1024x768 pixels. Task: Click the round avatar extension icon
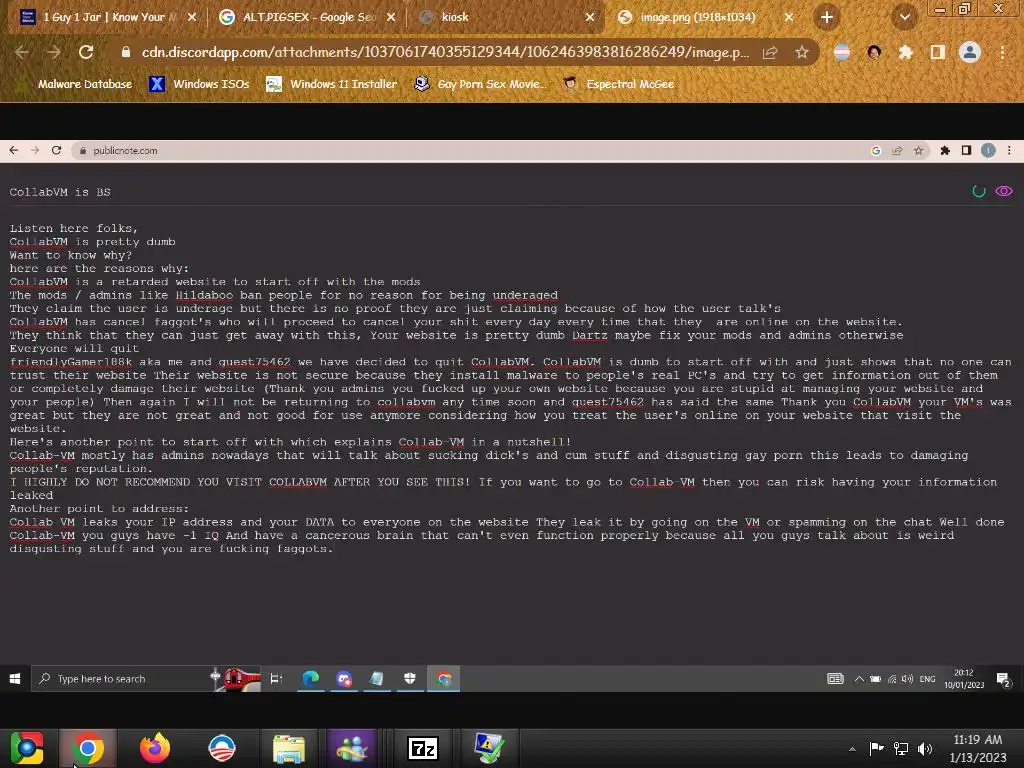(874, 52)
